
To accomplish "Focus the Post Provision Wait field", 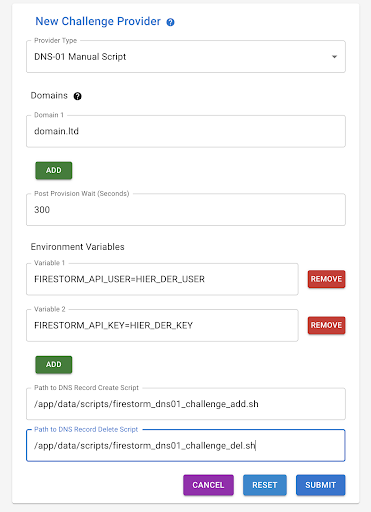I will click(186, 210).
